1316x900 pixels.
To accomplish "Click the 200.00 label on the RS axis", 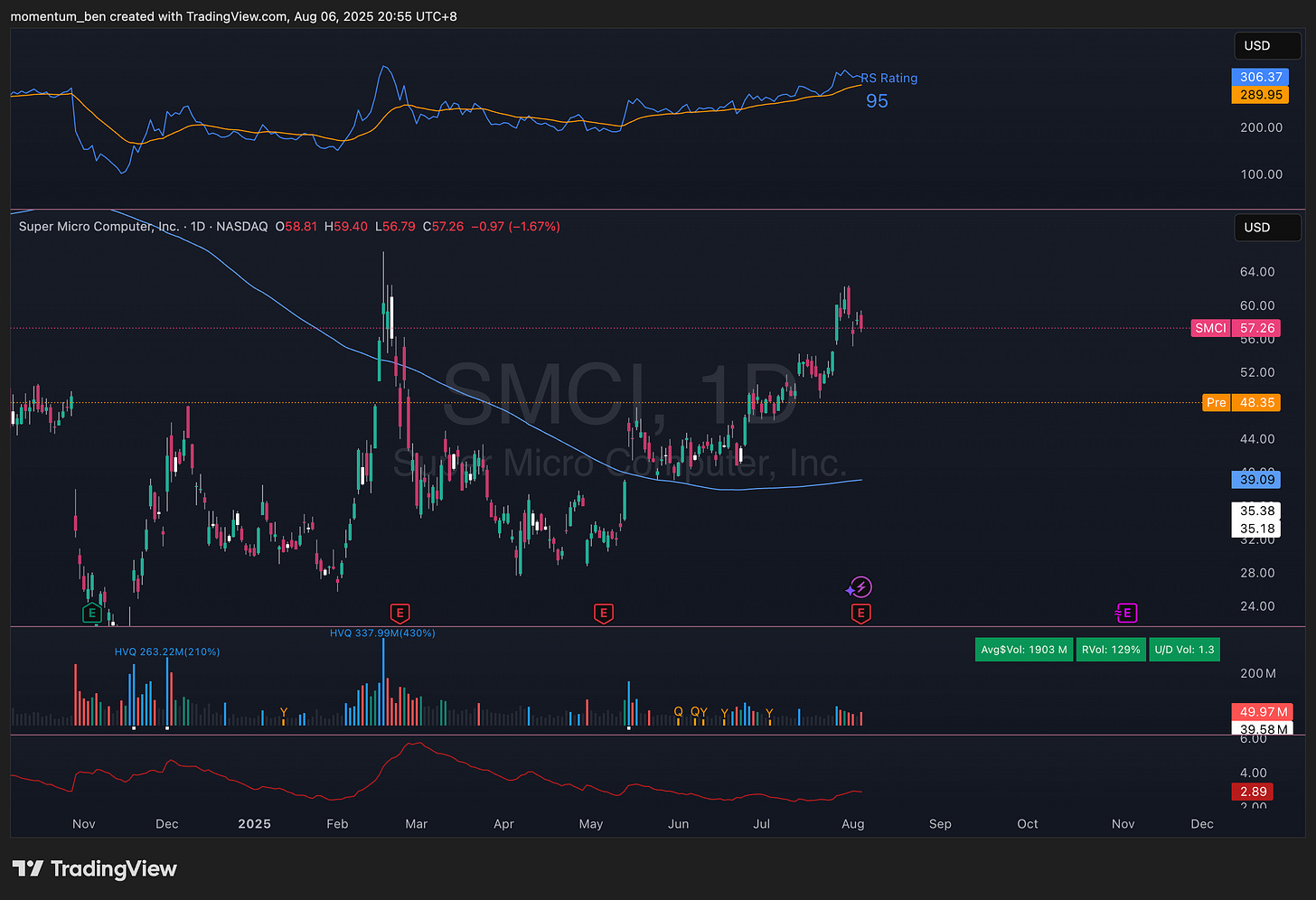I will tap(1261, 127).
